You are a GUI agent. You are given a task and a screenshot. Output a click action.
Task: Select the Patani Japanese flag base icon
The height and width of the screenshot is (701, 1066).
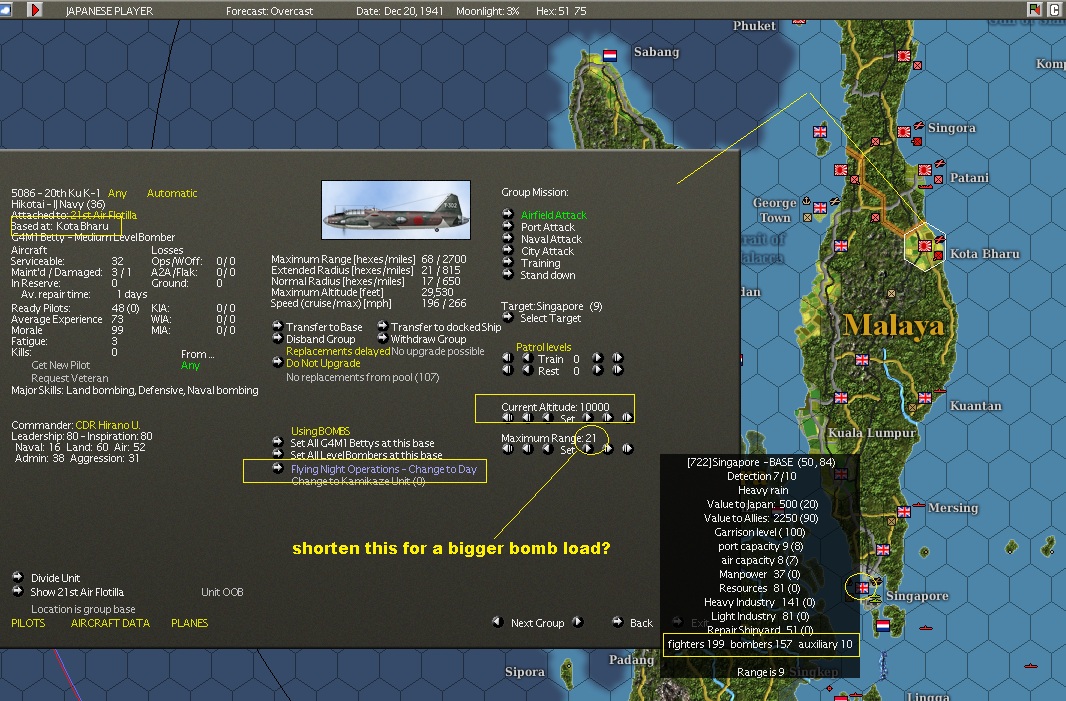coord(925,170)
